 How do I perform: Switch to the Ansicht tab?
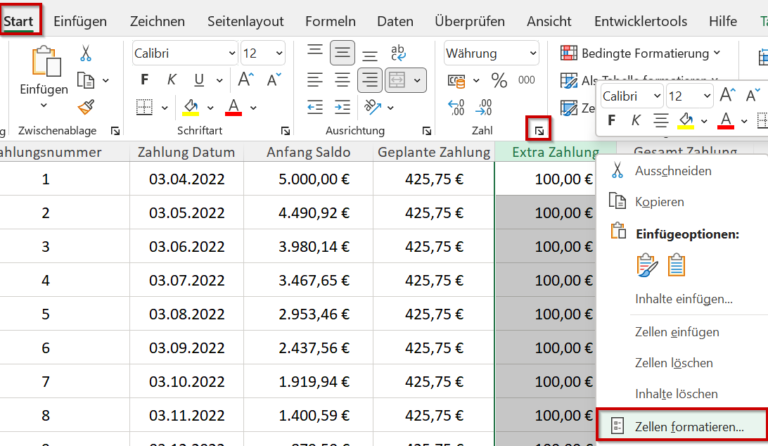549,21
